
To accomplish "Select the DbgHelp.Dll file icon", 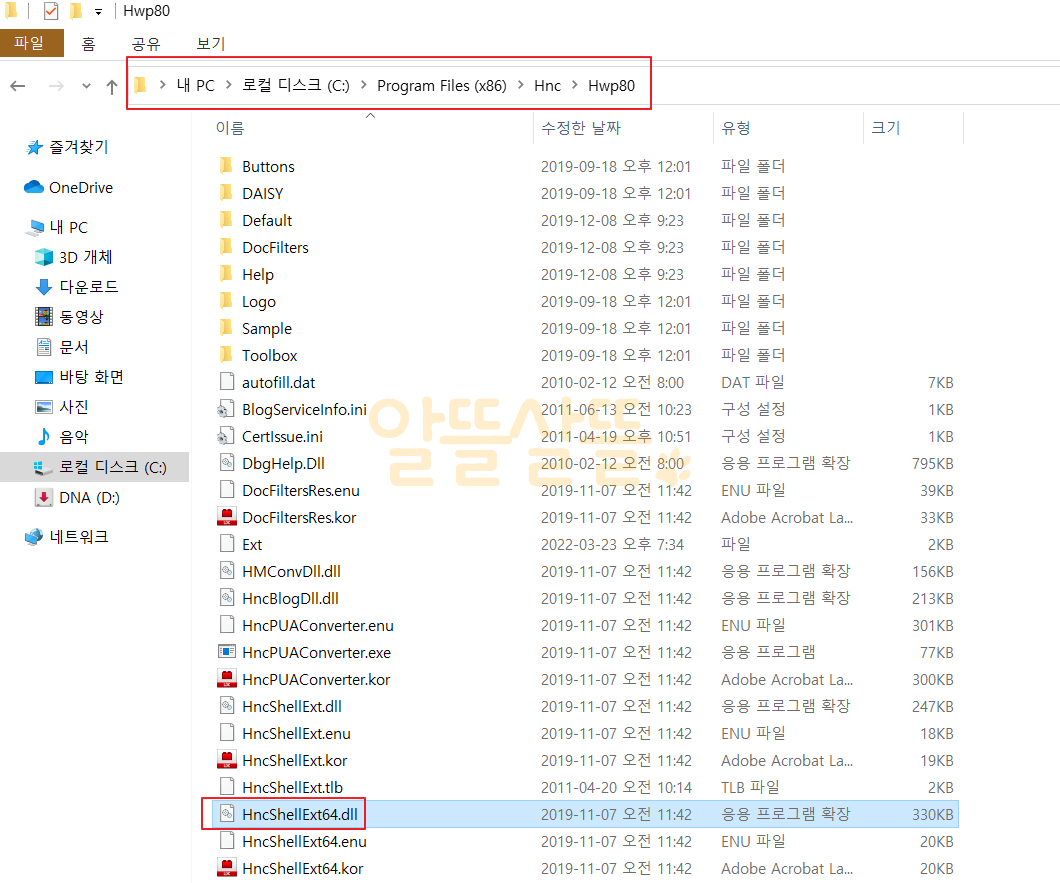I will point(226,462).
